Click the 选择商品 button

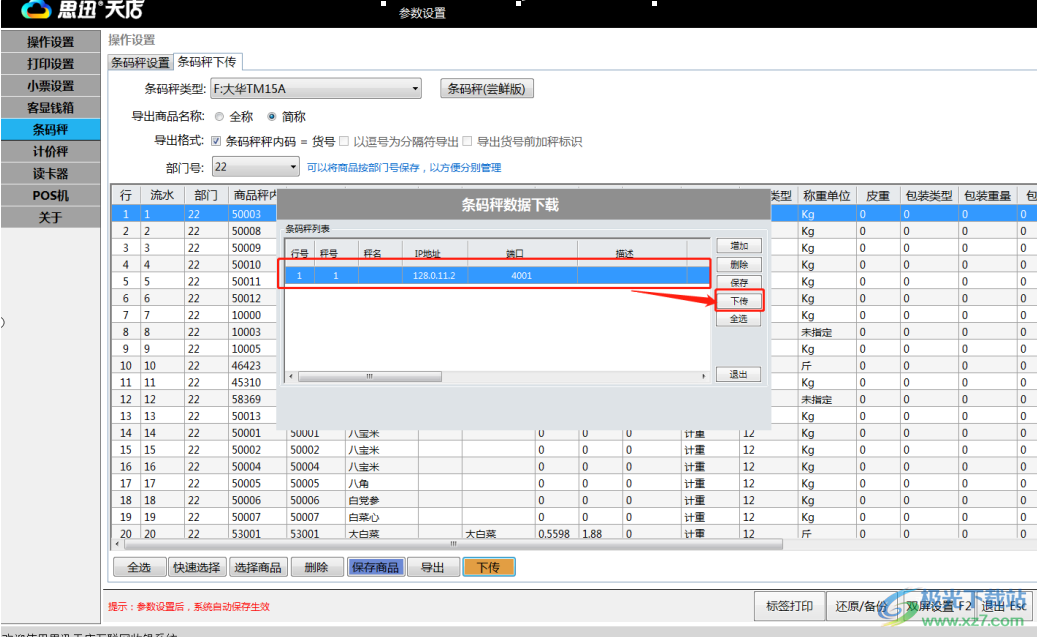point(258,568)
